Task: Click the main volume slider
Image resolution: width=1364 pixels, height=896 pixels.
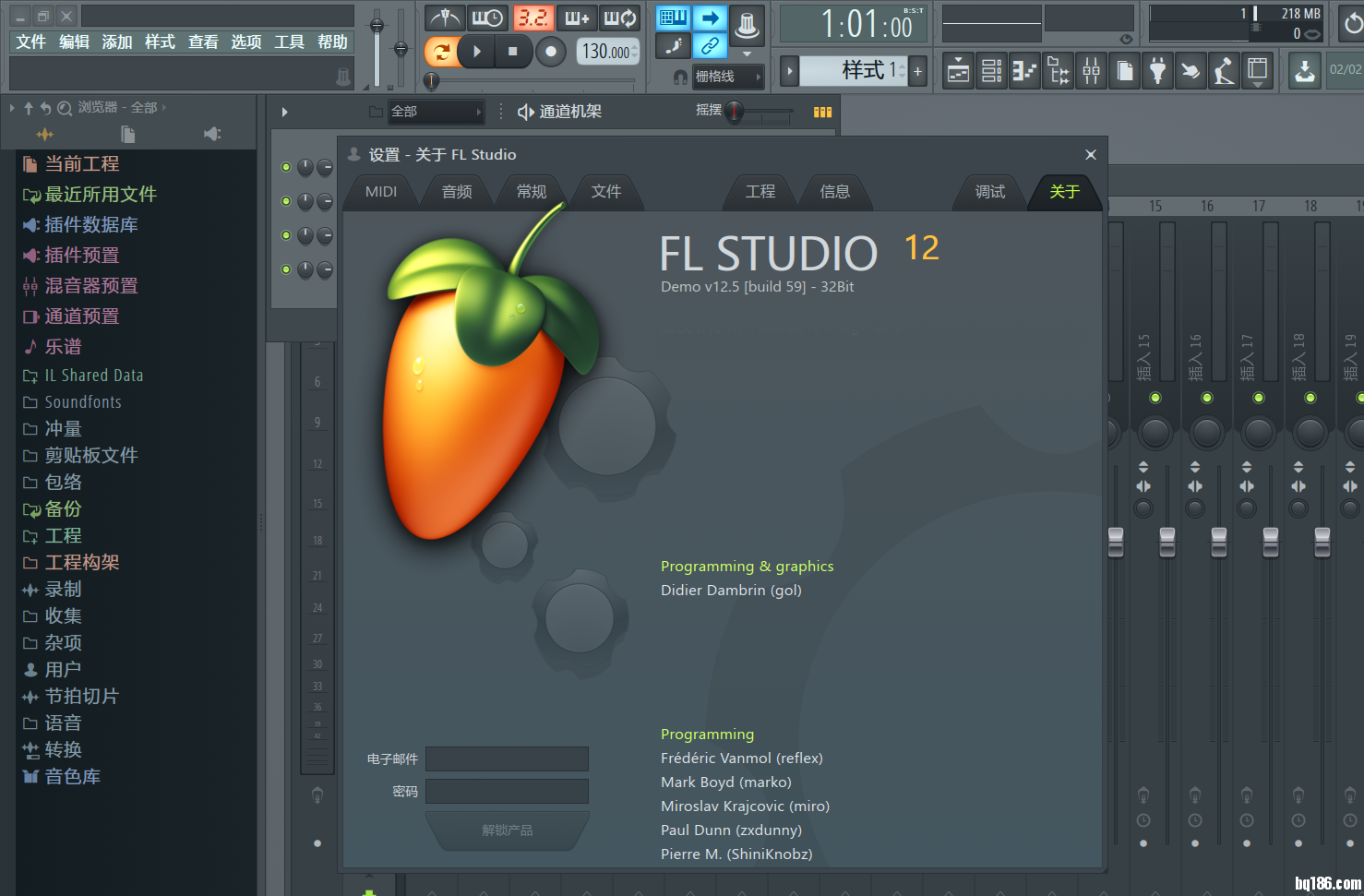Action: coord(377,26)
